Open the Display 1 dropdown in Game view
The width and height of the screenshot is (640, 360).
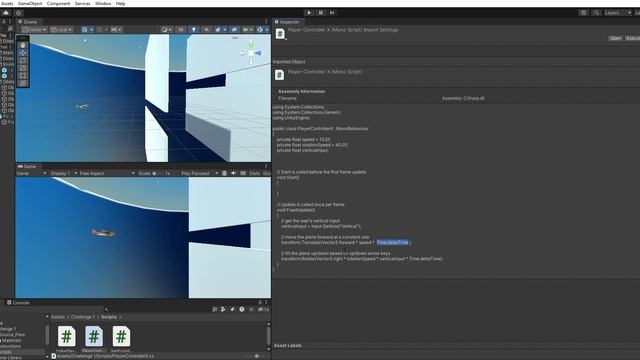click(63, 173)
